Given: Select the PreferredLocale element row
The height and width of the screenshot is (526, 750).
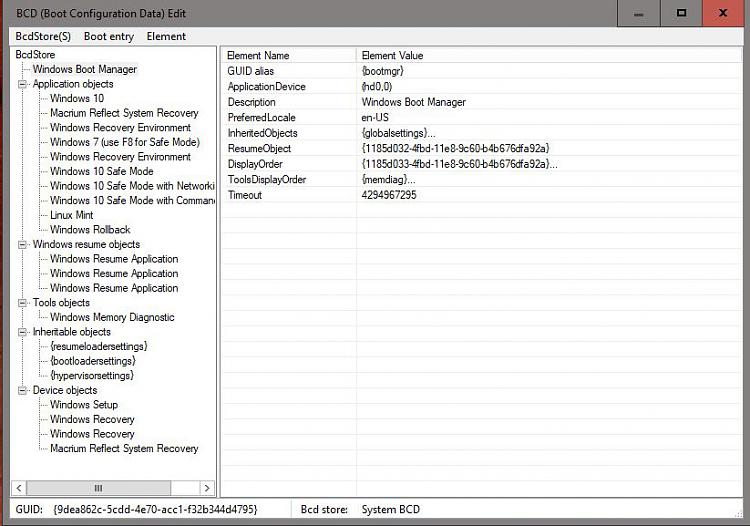Looking at the screenshot, I should tap(482, 118).
